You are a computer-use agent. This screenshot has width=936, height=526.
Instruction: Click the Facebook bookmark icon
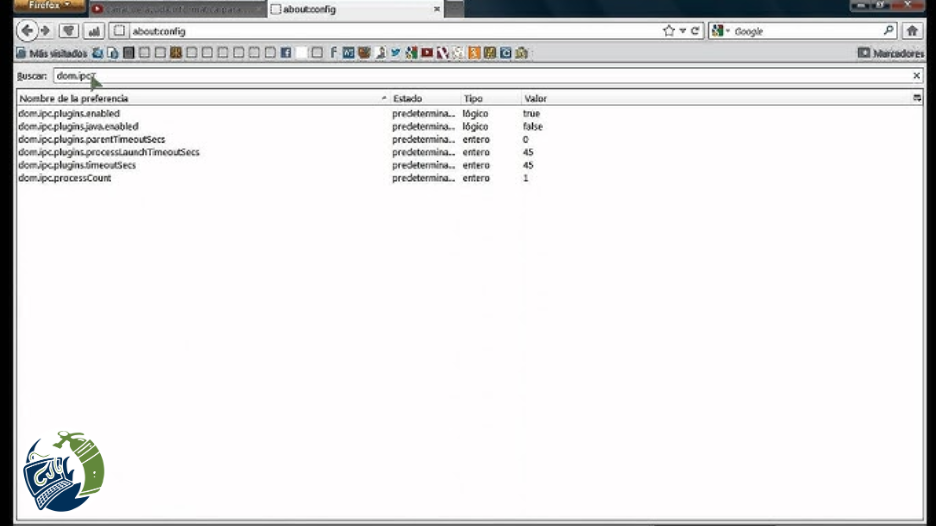tap(286, 53)
